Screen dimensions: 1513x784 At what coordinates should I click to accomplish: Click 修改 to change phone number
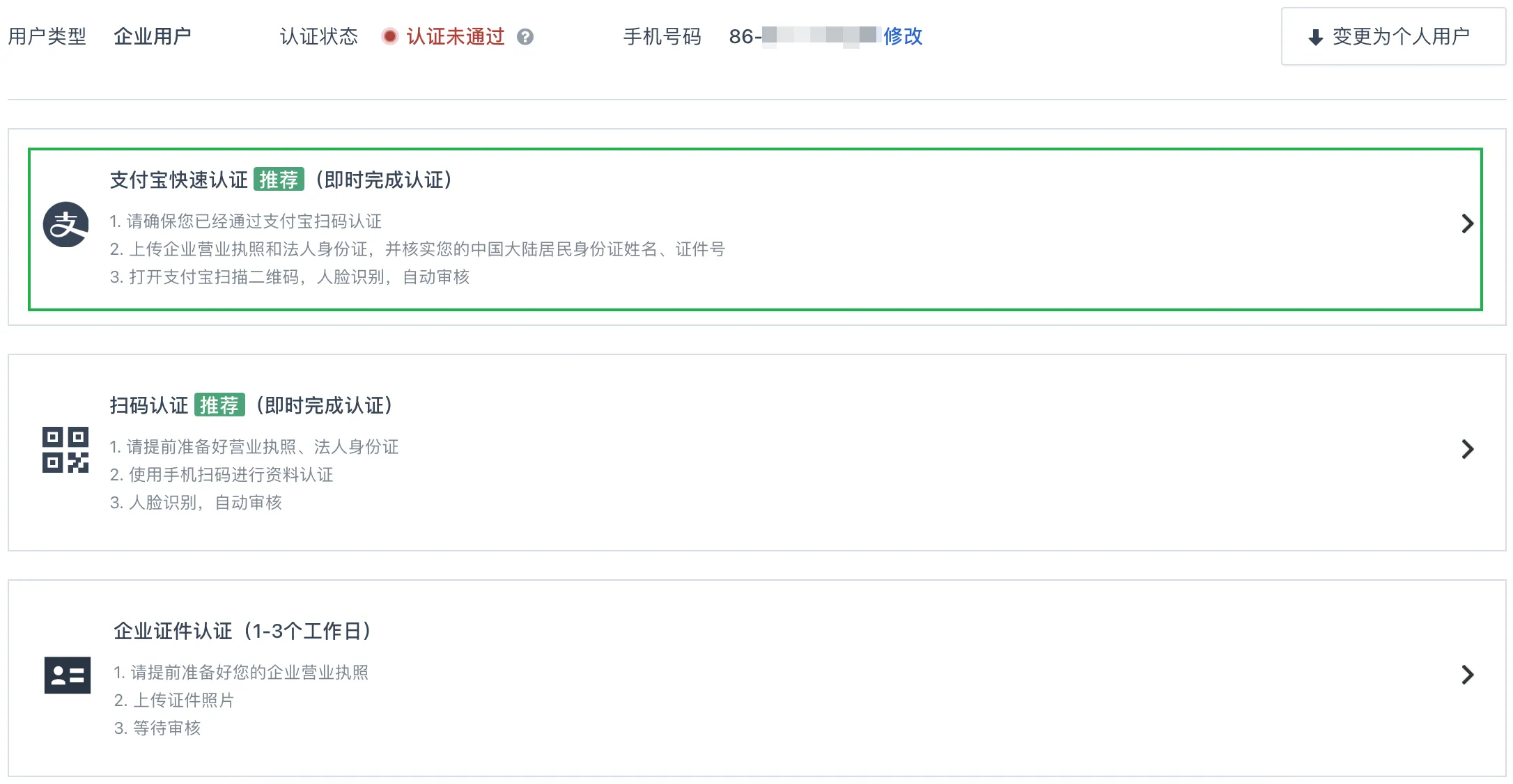point(903,36)
